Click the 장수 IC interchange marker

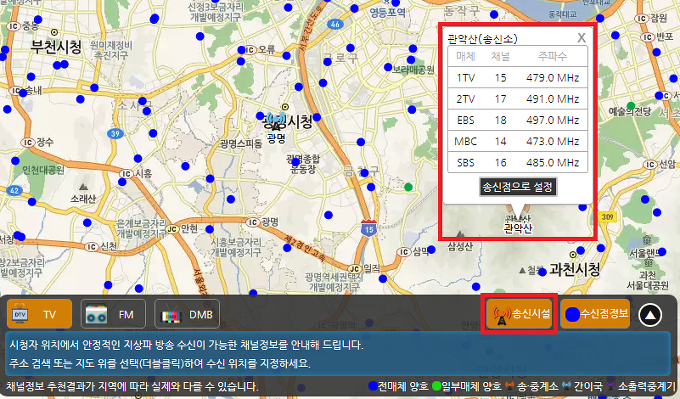tap(27, 142)
